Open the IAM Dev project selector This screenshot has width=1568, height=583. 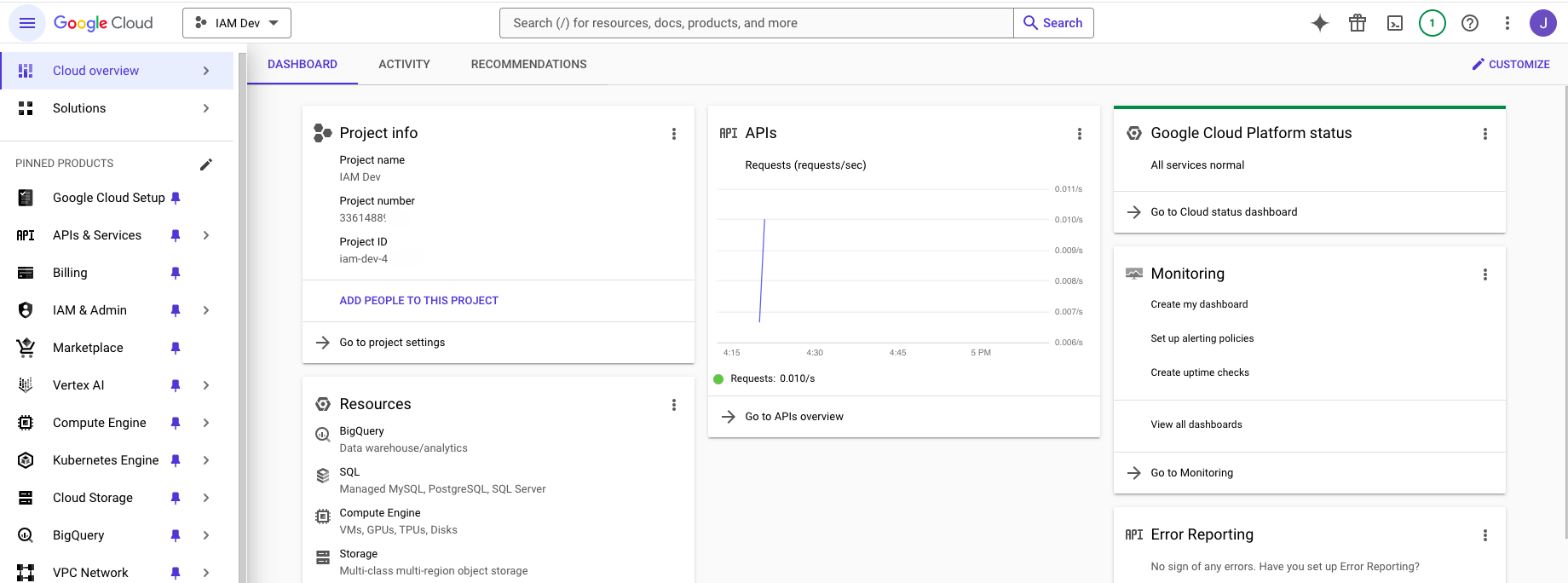237,23
